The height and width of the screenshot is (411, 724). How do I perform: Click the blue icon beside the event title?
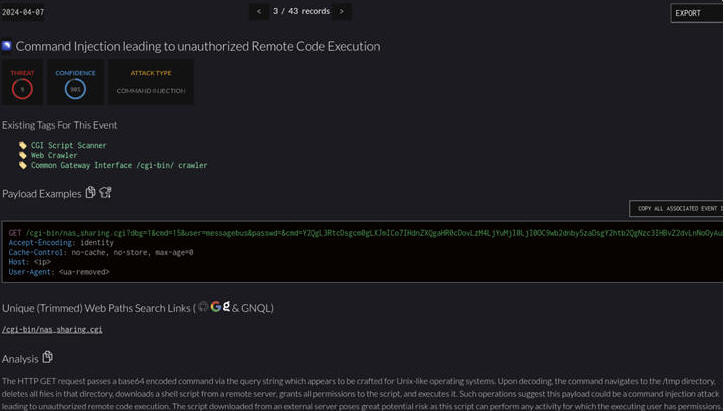click(x=6, y=46)
